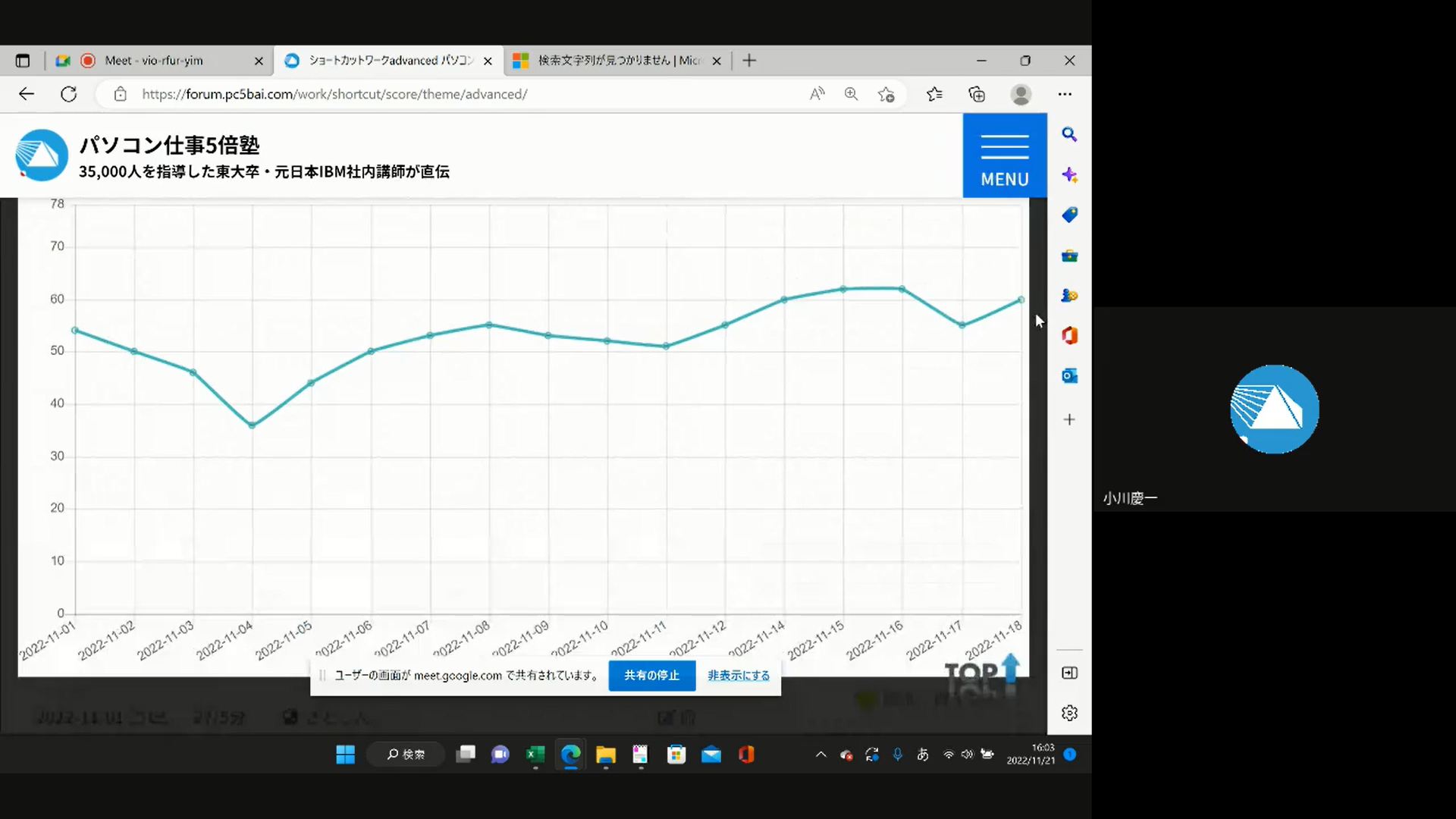The height and width of the screenshot is (819, 1456).
Task: Toggle the vertical tabs button
Action: click(x=23, y=61)
